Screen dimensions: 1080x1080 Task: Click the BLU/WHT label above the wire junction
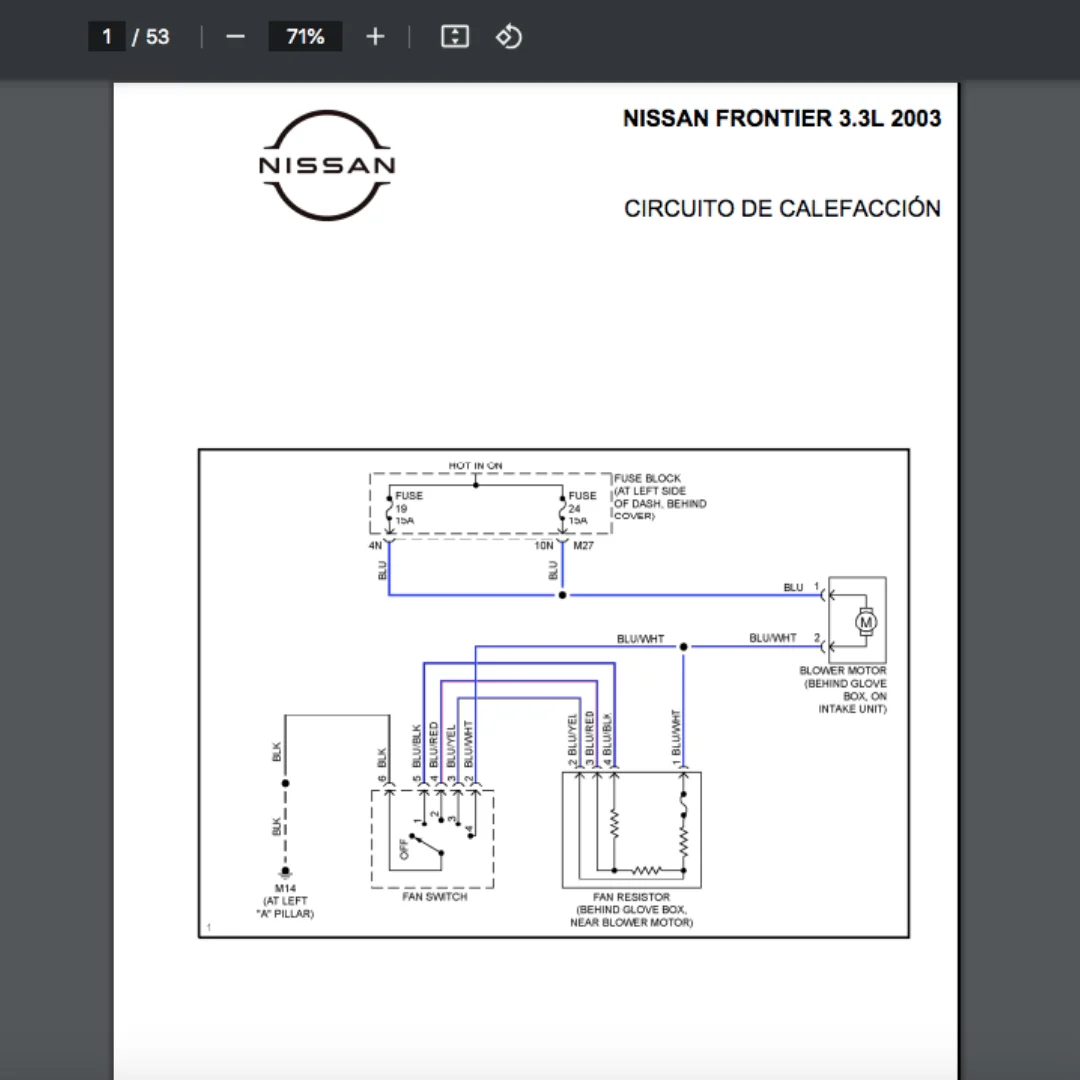click(641, 639)
